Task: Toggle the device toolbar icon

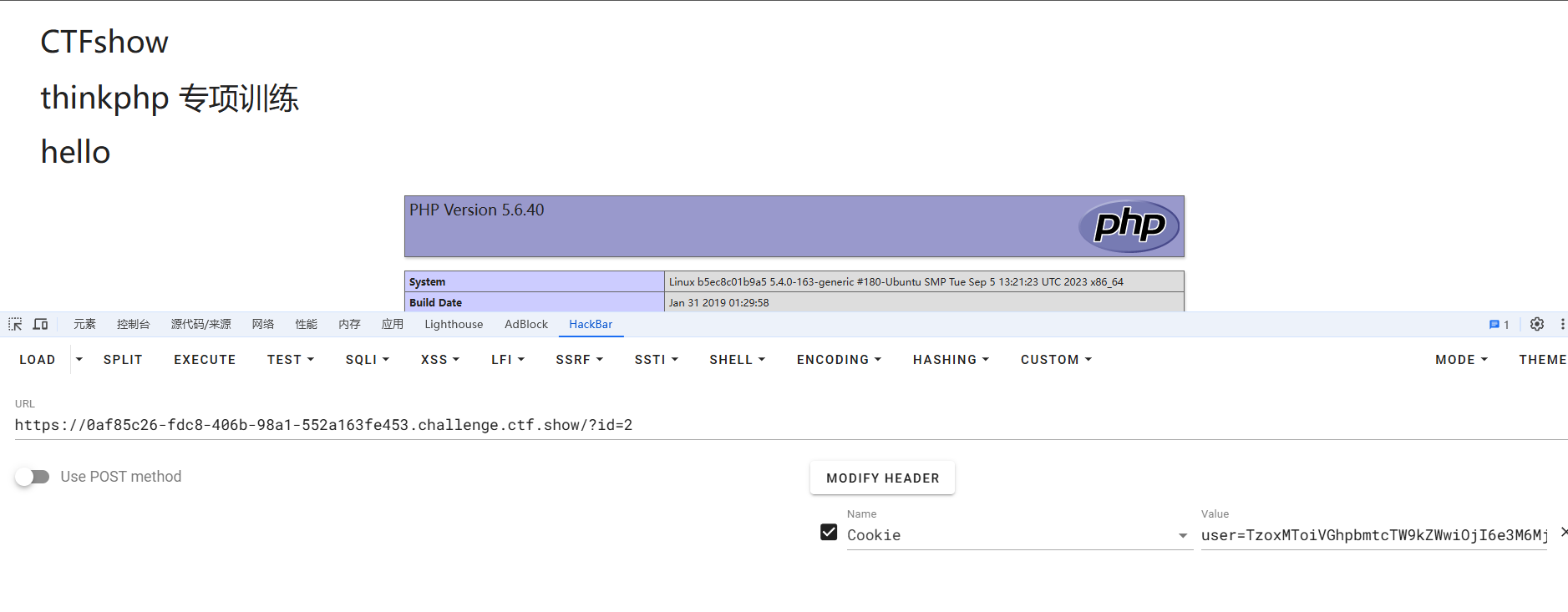Action: [x=40, y=325]
